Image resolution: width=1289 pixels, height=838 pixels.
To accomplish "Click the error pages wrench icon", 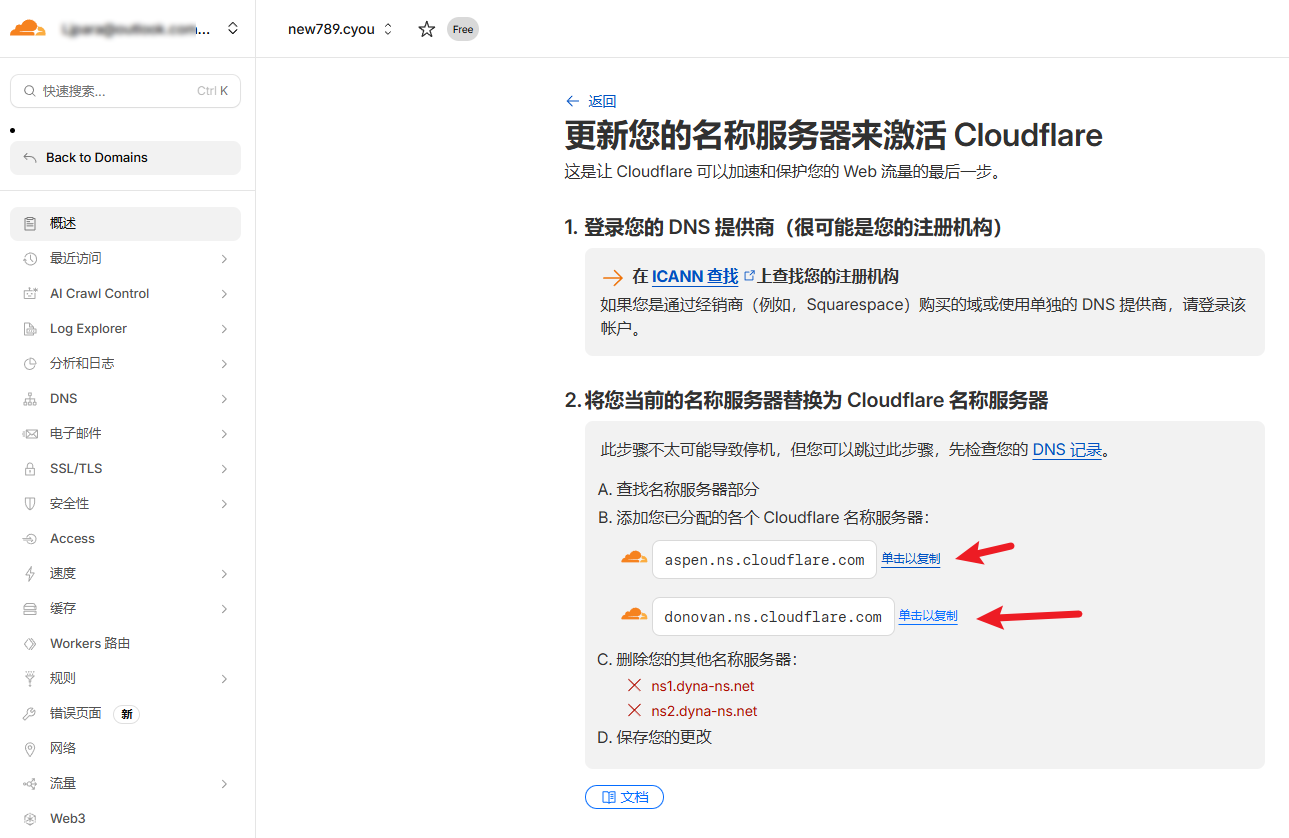I will click(30, 714).
